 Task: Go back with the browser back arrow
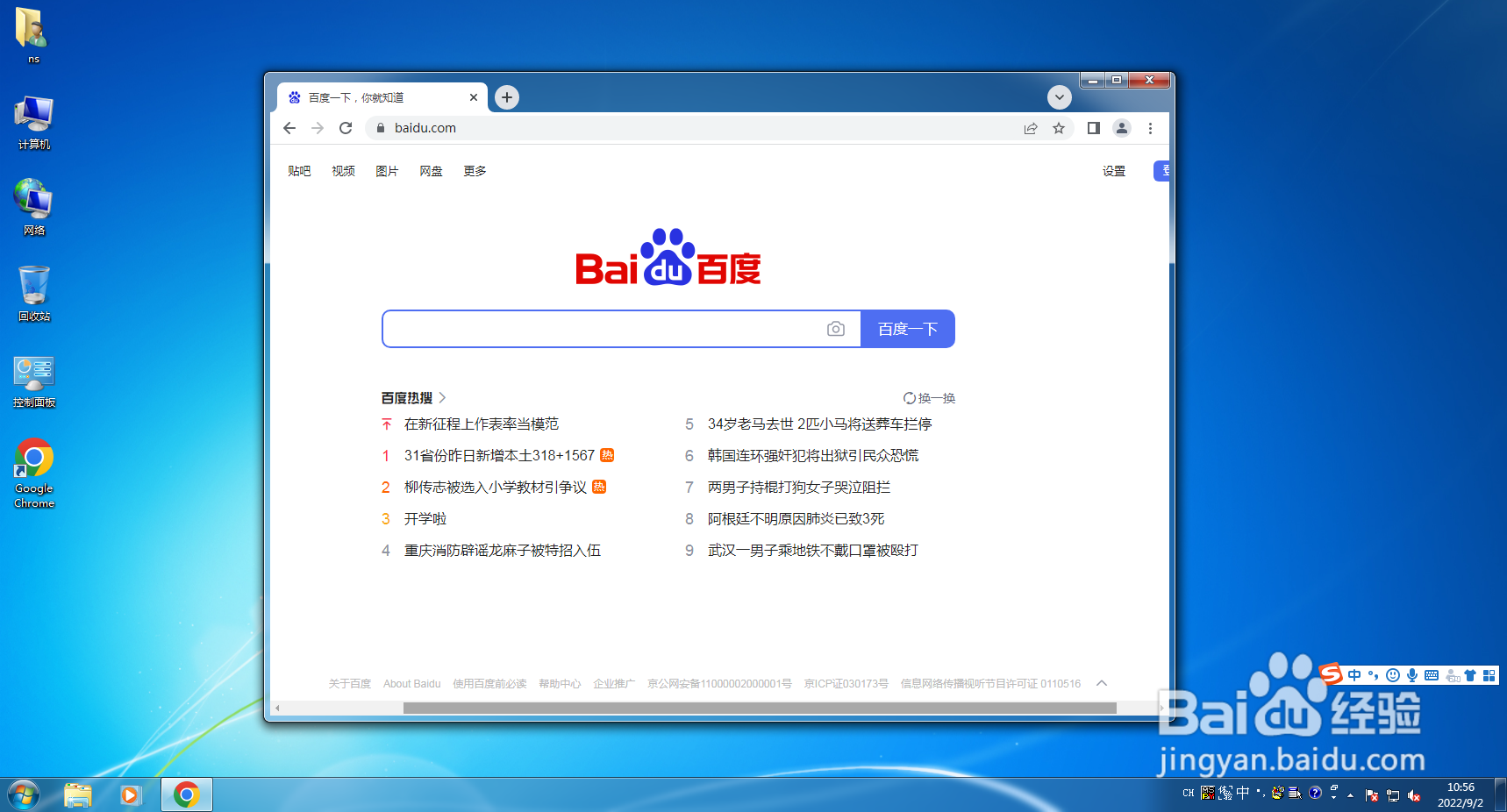pos(289,128)
